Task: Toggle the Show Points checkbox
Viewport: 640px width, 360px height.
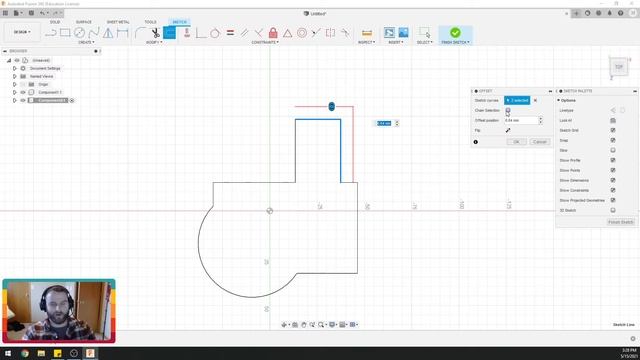Action: point(613,170)
